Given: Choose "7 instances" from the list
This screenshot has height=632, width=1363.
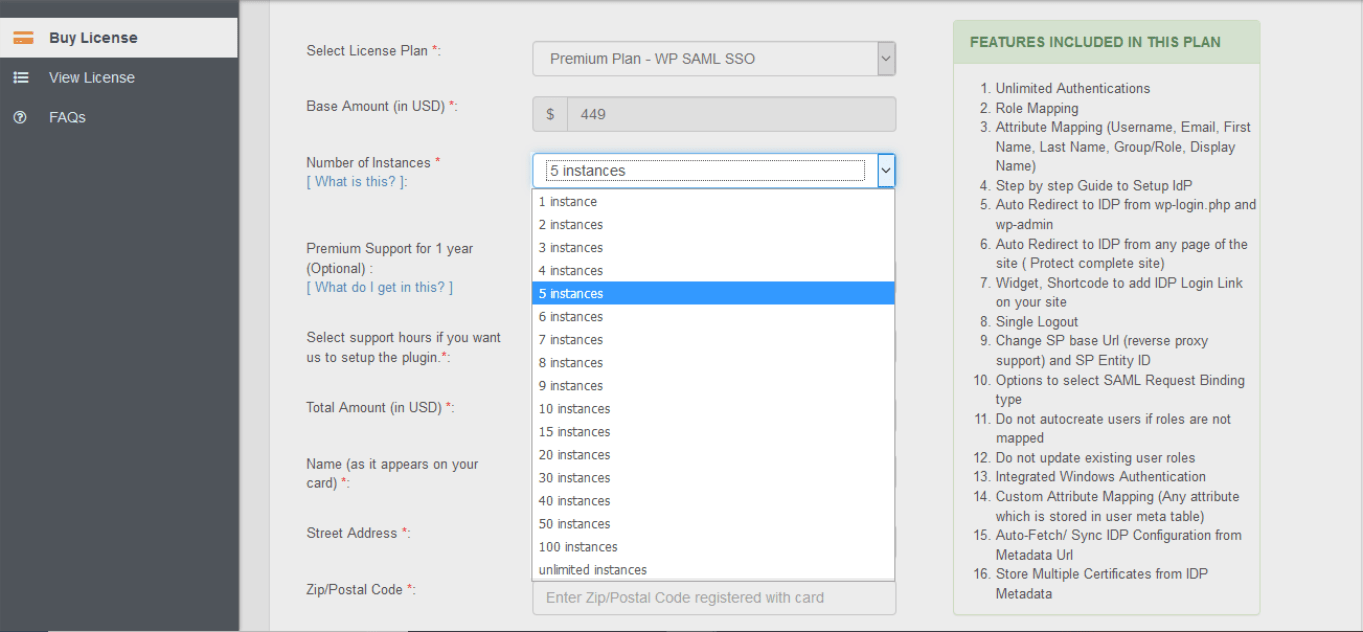Looking at the screenshot, I should coord(714,340).
